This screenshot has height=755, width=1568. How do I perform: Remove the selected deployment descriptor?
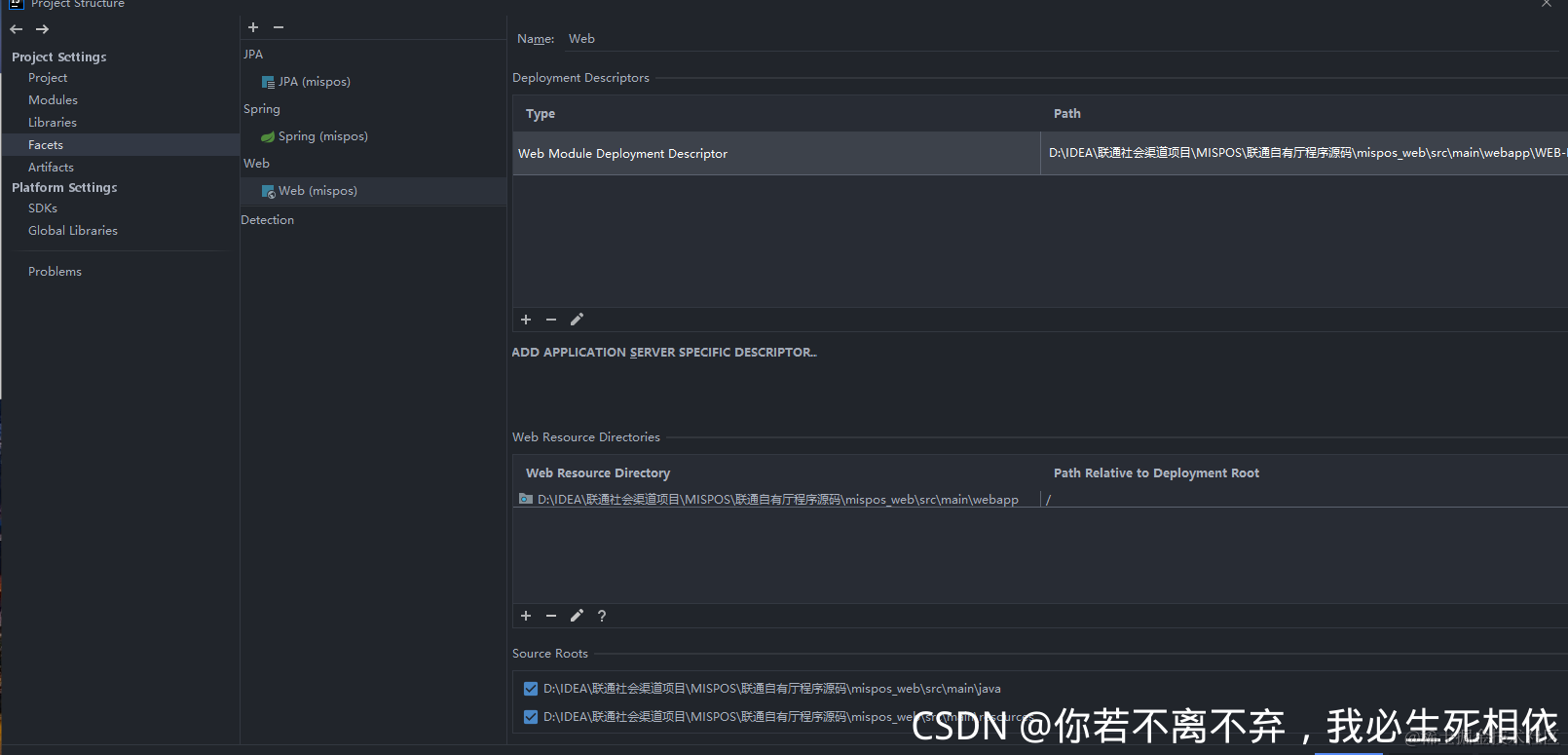551,320
